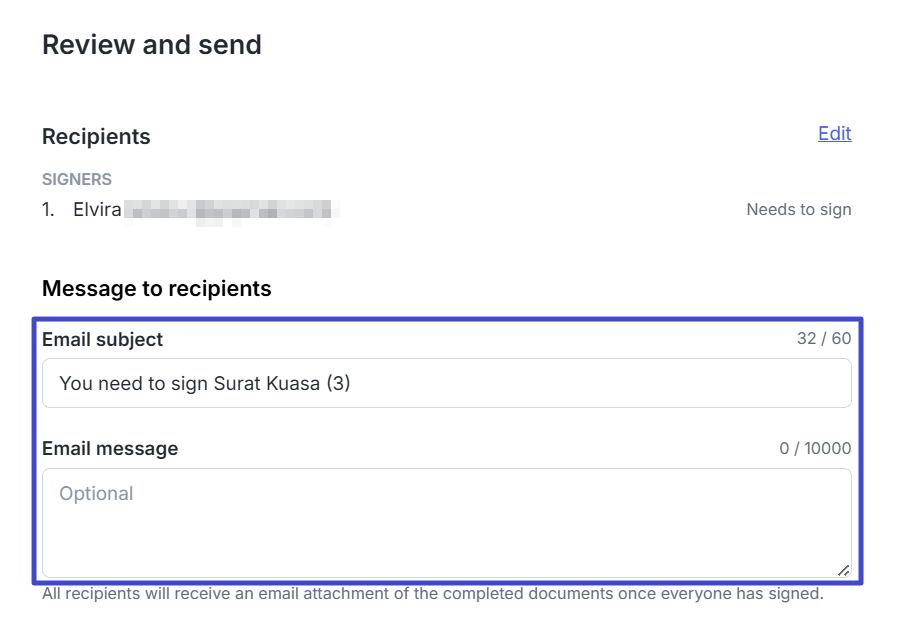Click the "Message to recipients" heading
908x618 pixels.
pyautogui.click(x=157, y=289)
